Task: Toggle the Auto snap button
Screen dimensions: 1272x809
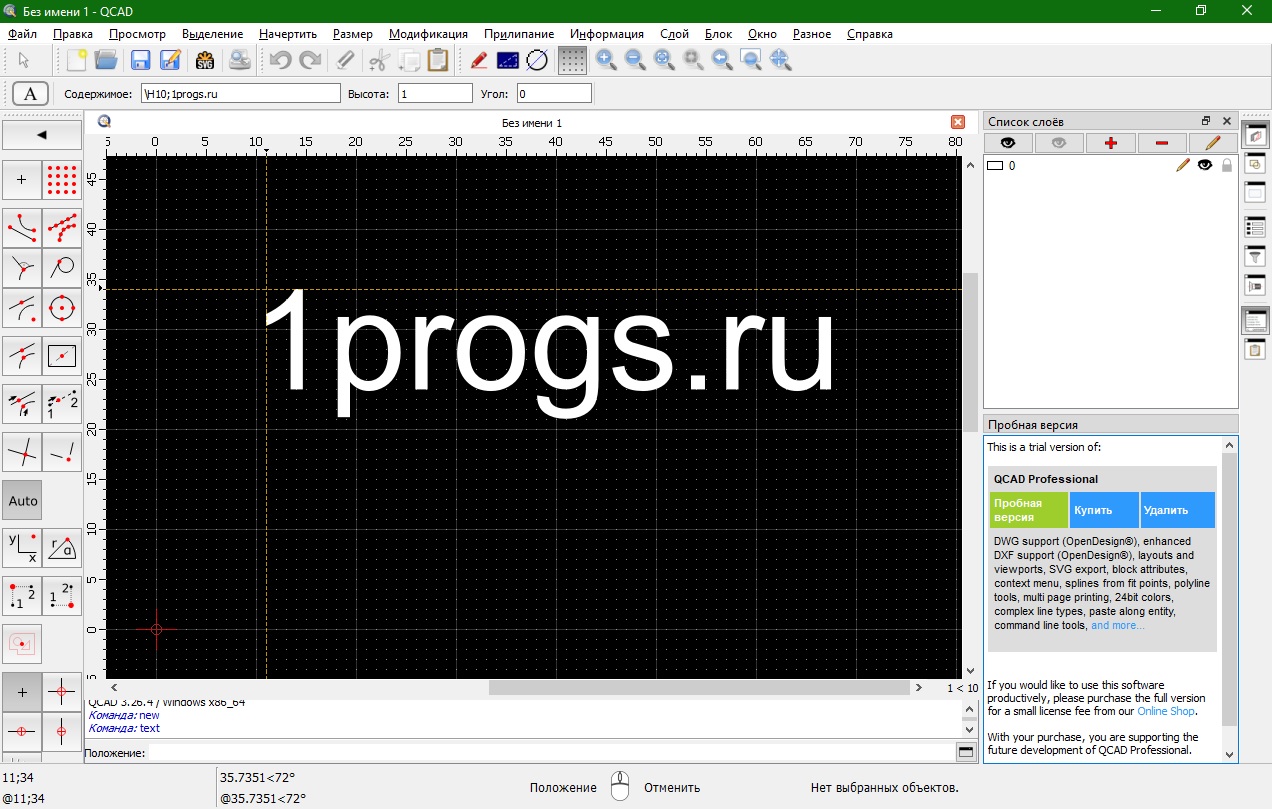Action: point(22,500)
